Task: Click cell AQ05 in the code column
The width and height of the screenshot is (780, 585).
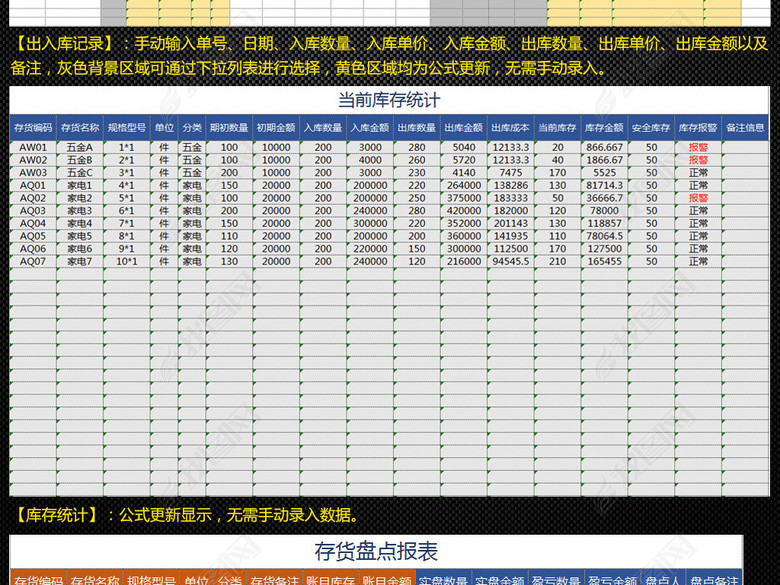Action: coord(33,236)
